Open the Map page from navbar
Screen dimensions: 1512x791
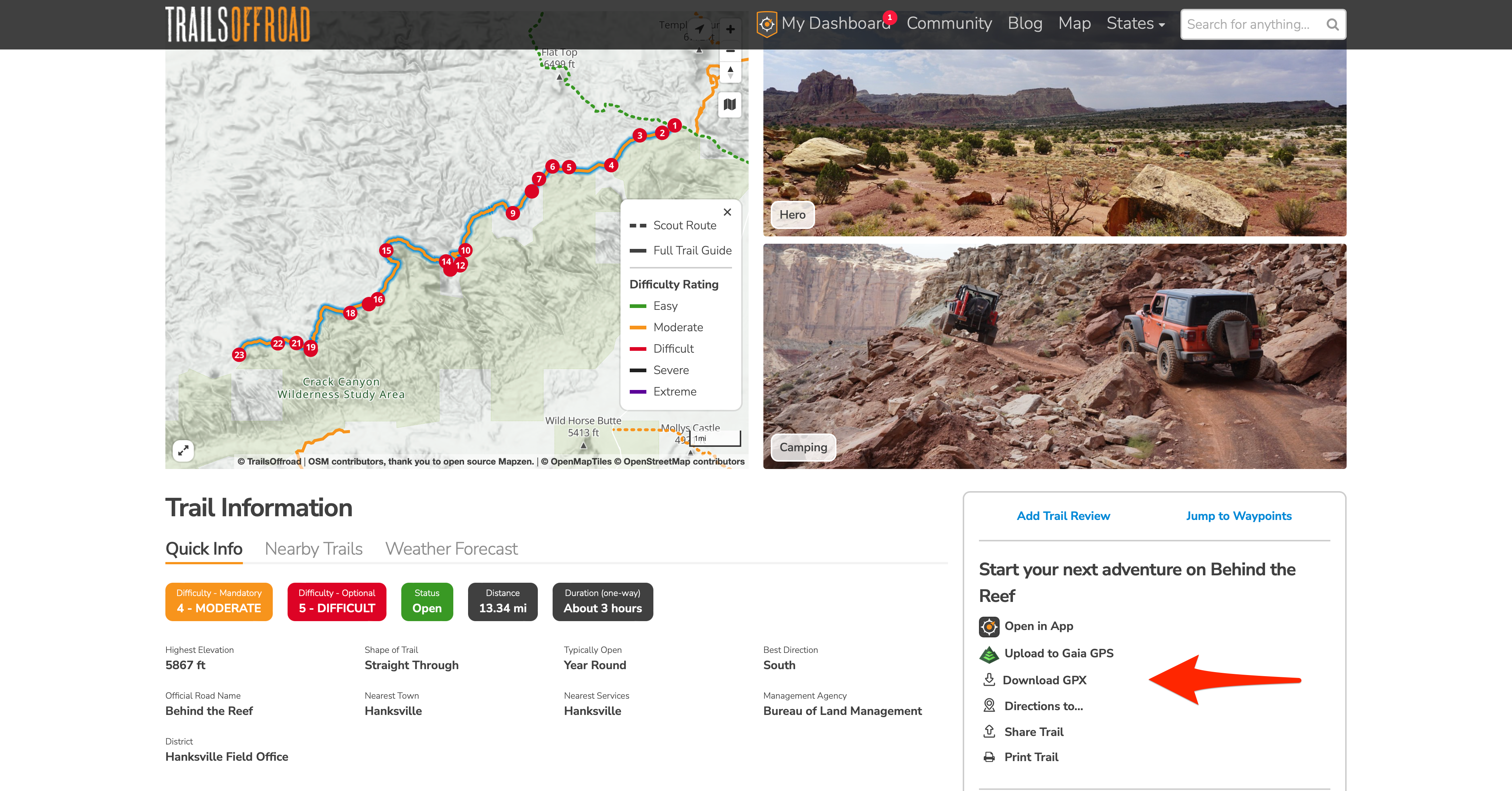click(1074, 24)
